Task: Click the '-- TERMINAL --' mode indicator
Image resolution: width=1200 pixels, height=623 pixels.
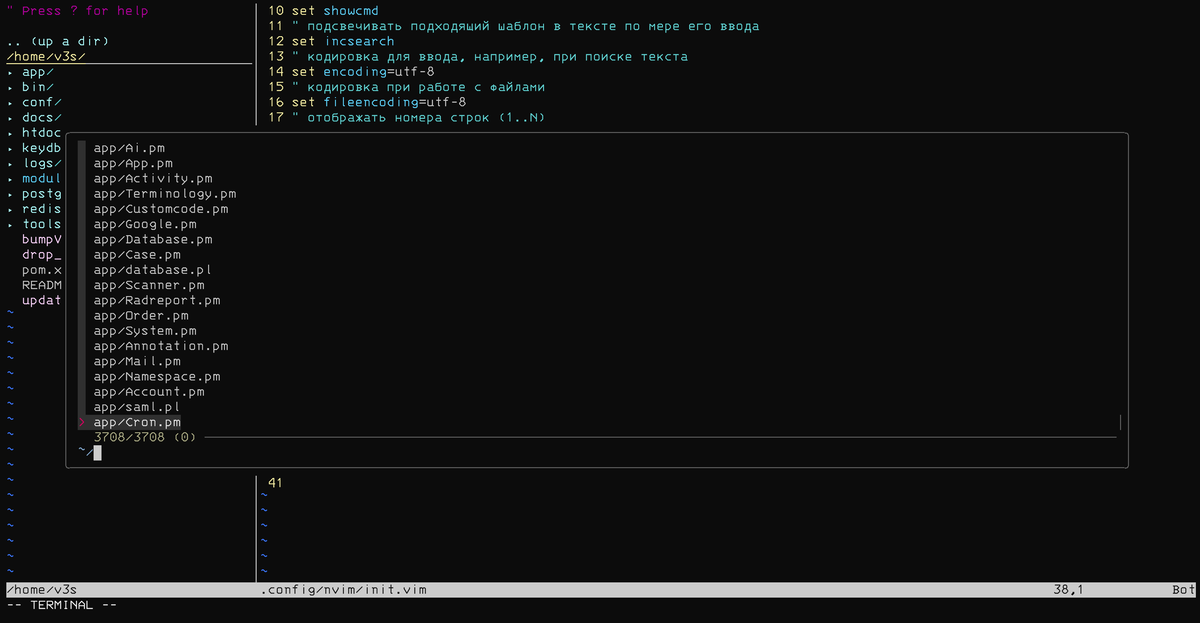Action: 61,605
